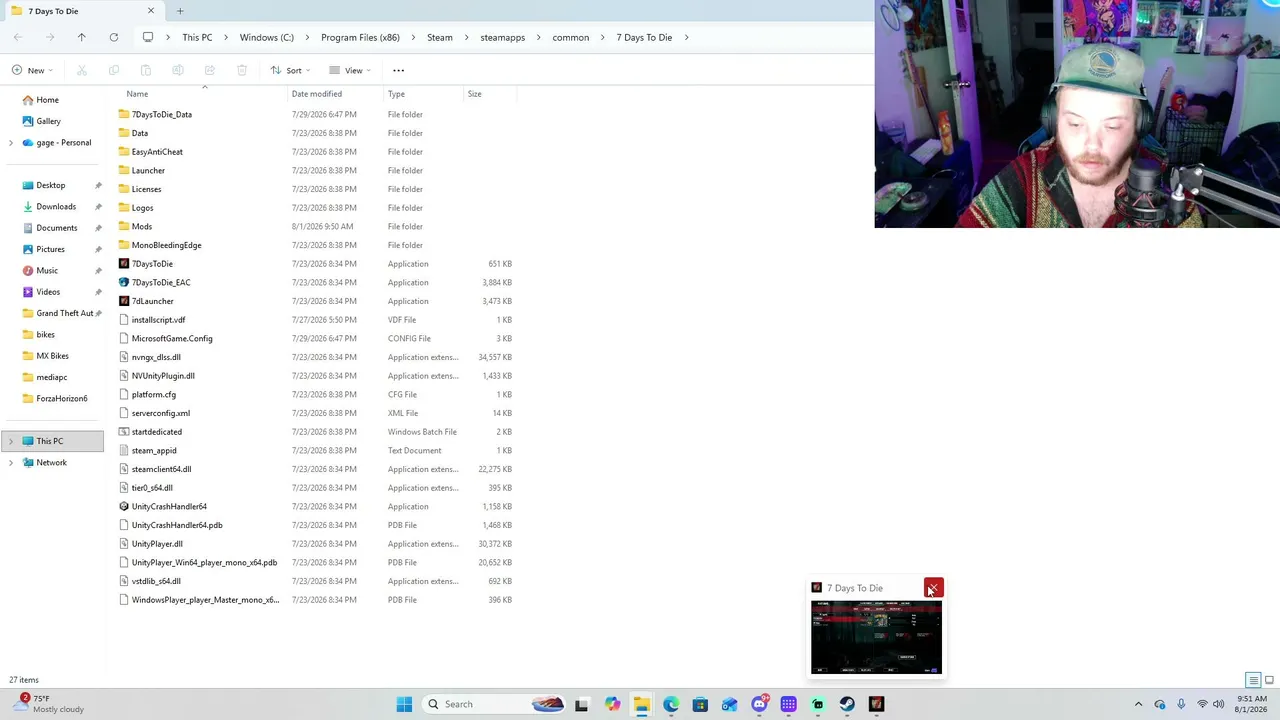Click the PC icon in the address bar
This screenshot has height=720, width=1280.
[x=148, y=37]
